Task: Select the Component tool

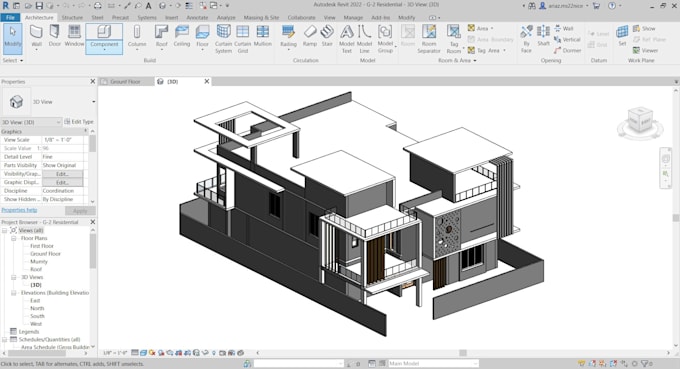Action: (104, 38)
